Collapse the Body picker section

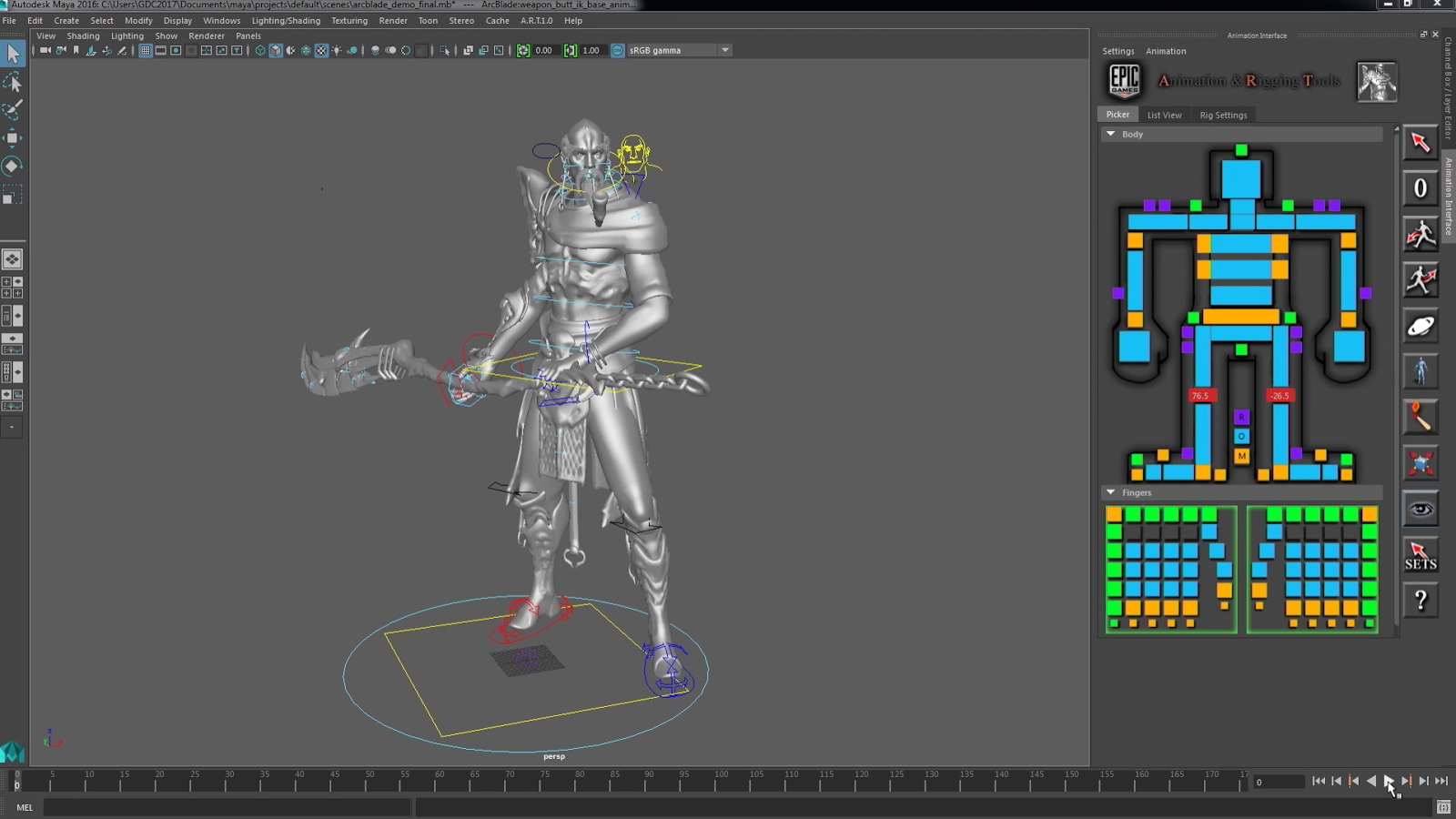point(1110,134)
